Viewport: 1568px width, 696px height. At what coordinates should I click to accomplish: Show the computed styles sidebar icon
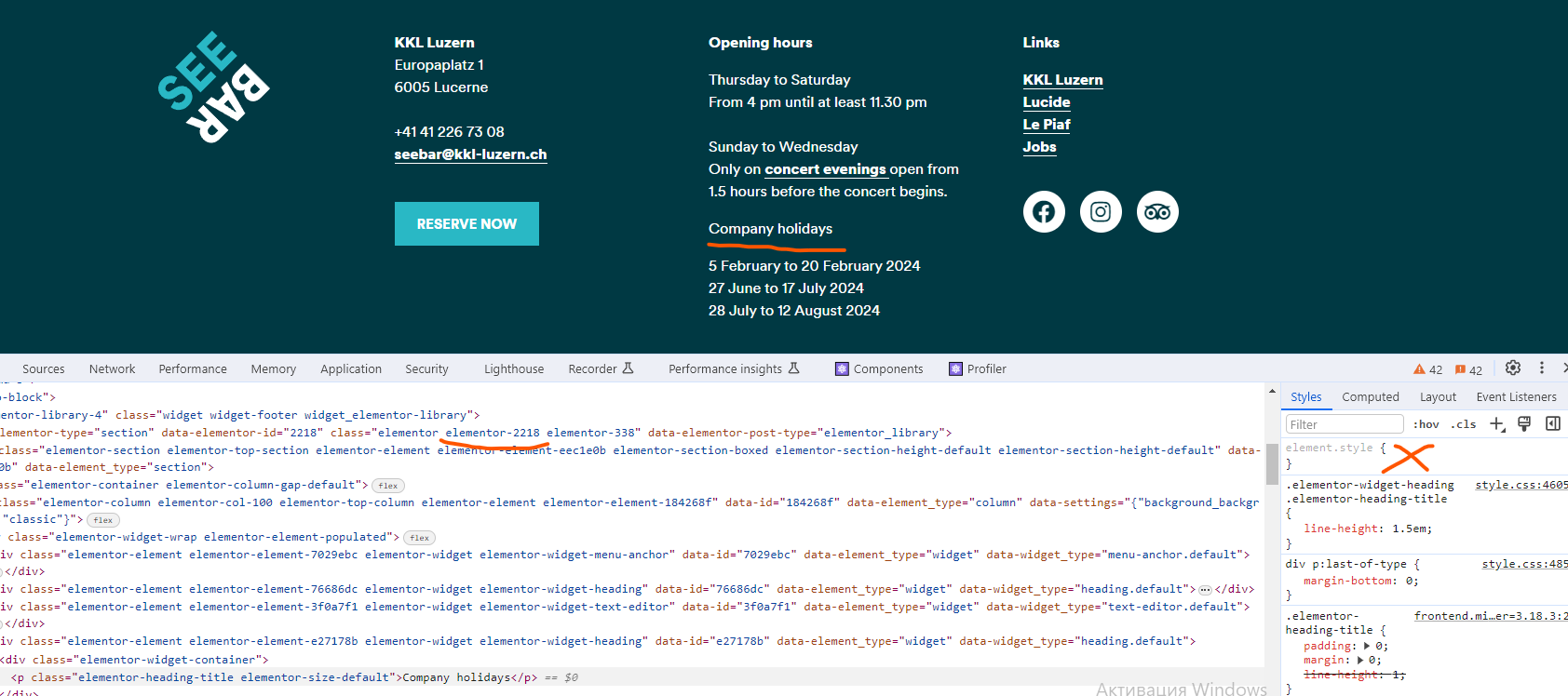click(x=1553, y=423)
